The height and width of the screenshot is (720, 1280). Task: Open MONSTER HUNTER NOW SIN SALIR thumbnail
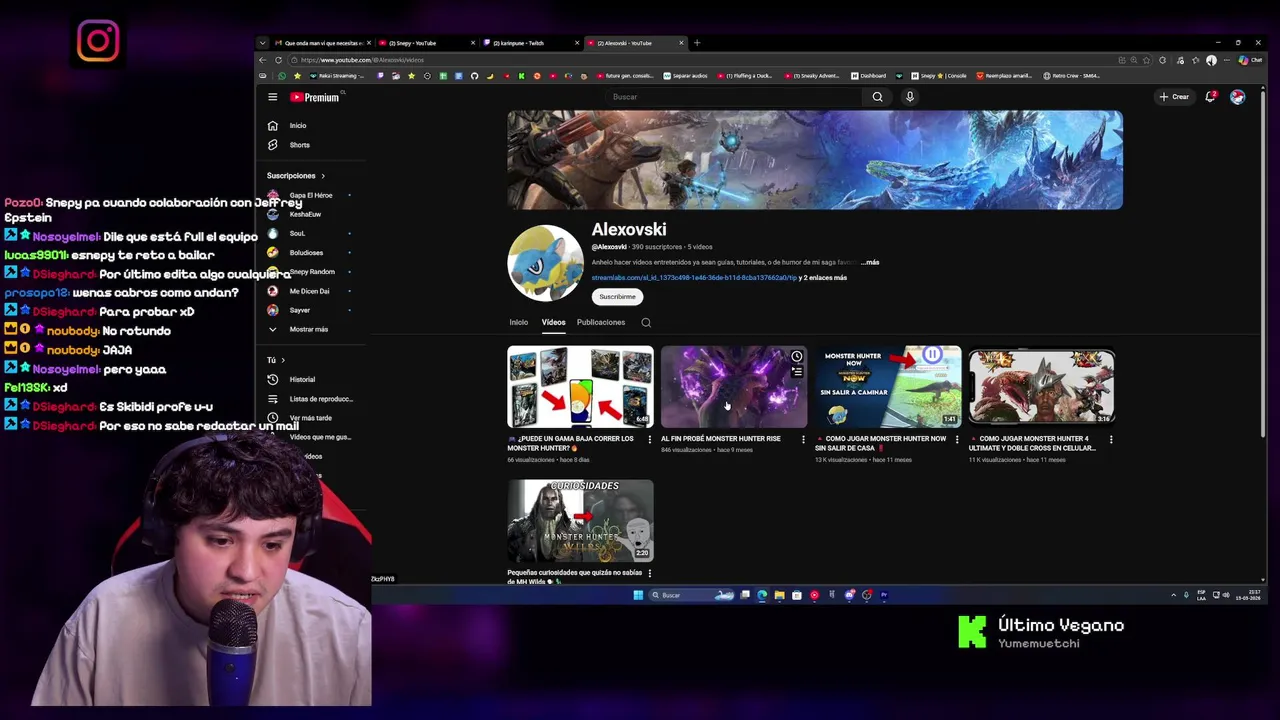tap(888, 387)
